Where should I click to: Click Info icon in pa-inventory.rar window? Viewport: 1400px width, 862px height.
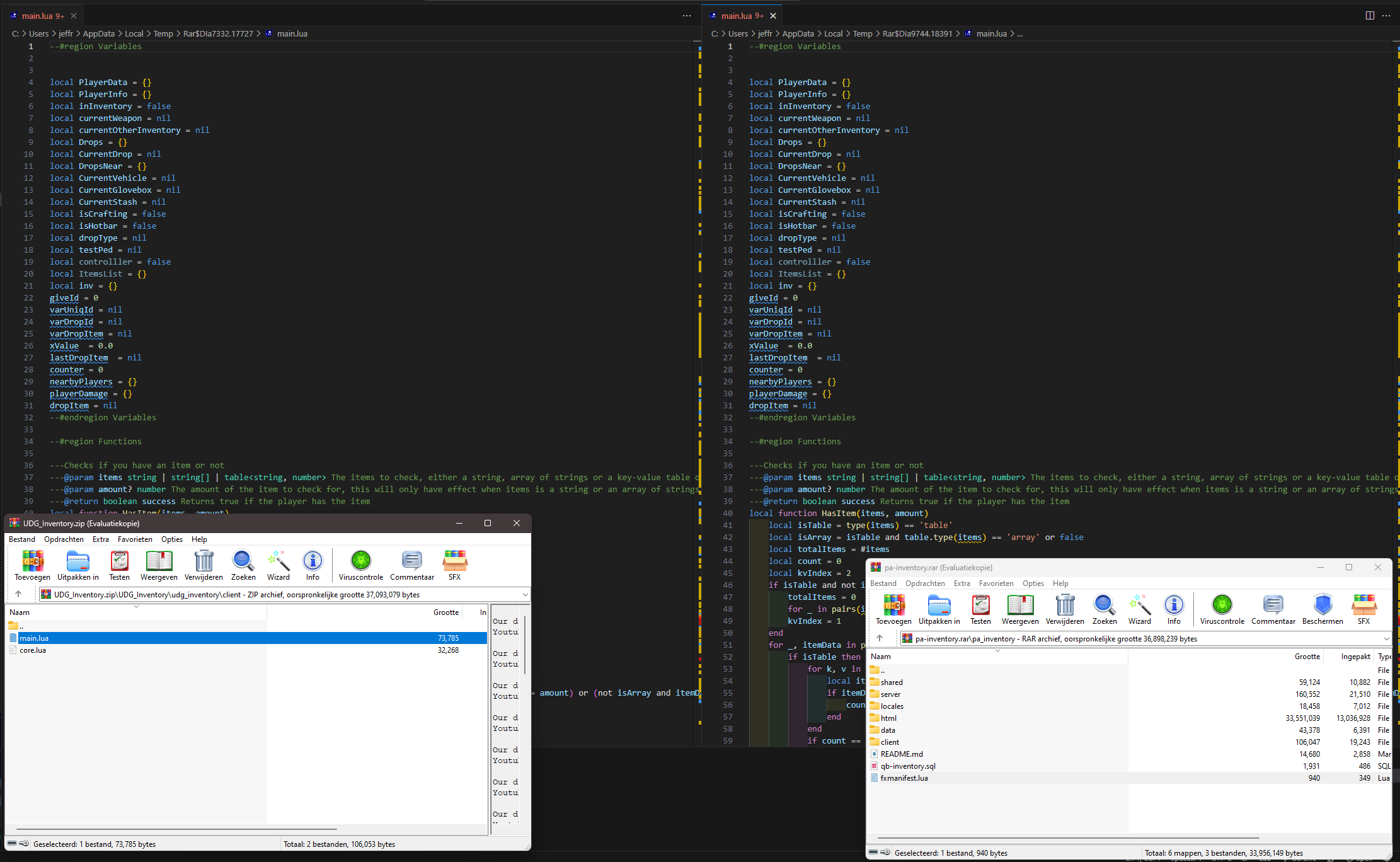pyautogui.click(x=1174, y=604)
